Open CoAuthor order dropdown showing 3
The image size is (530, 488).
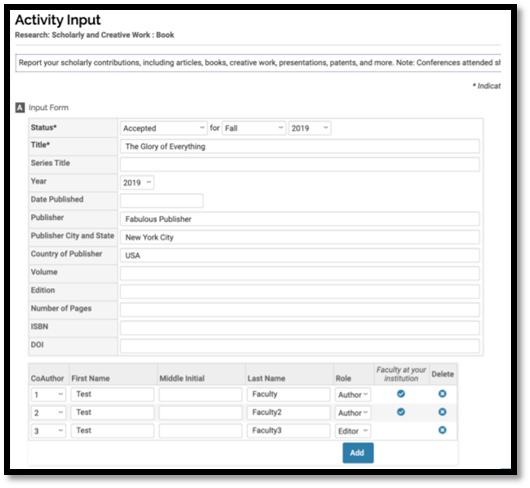point(48,431)
